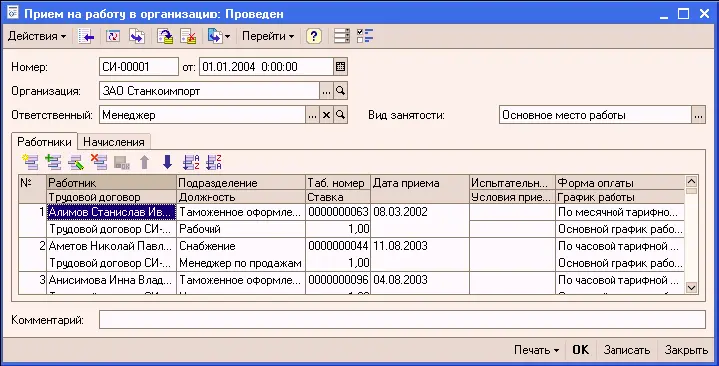The height and width of the screenshot is (366, 719).
Task: Click the Закрыть button
Action: (x=686, y=350)
